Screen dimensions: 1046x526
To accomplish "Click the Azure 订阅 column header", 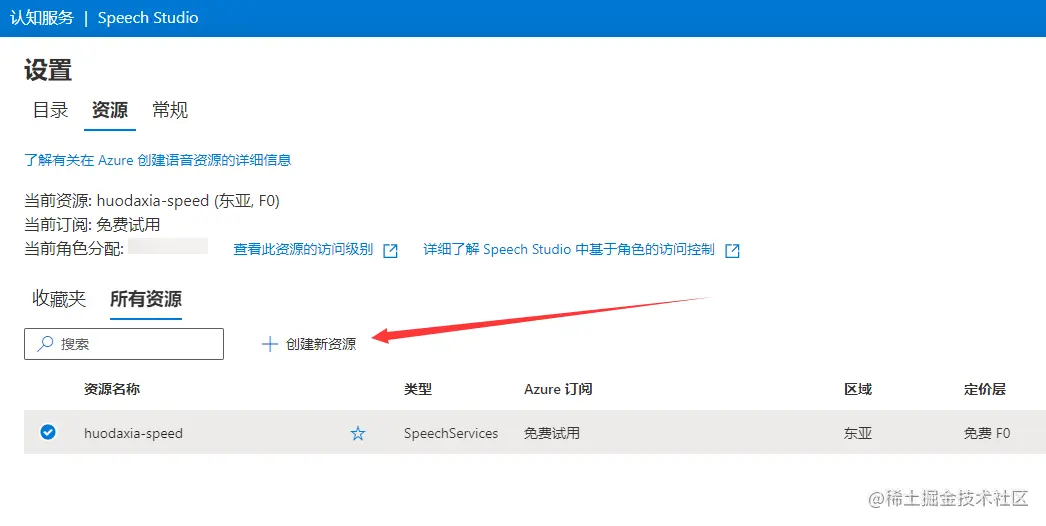I will click(x=558, y=389).
